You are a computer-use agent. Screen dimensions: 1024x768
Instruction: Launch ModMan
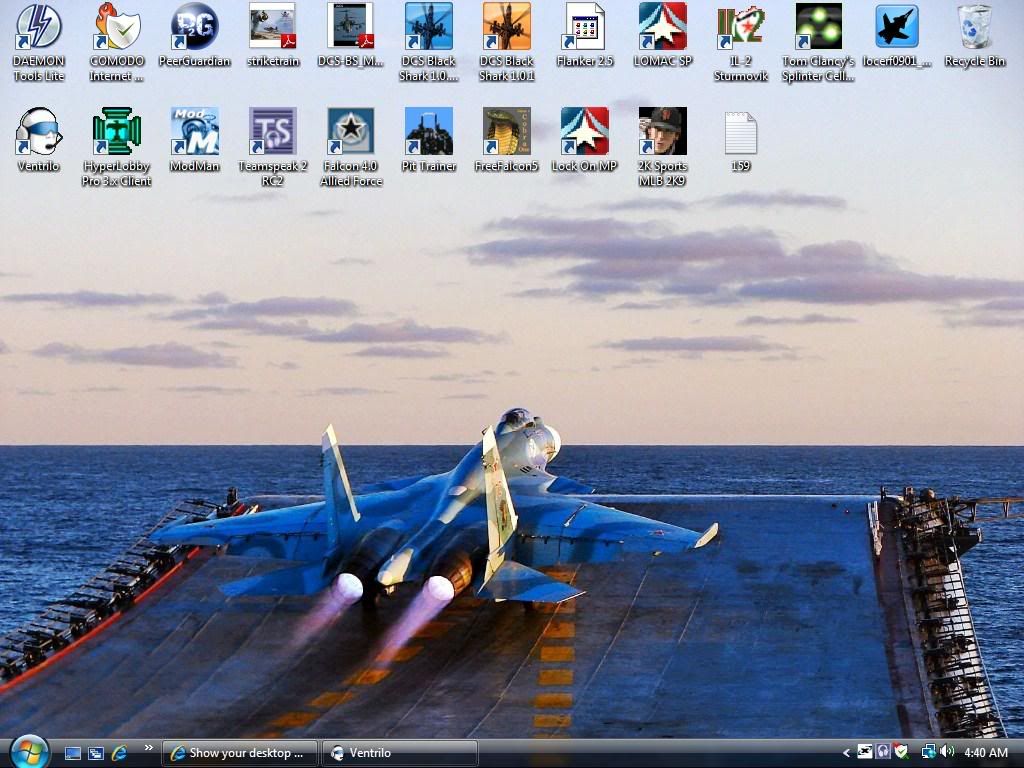click(x=194, y=133)
